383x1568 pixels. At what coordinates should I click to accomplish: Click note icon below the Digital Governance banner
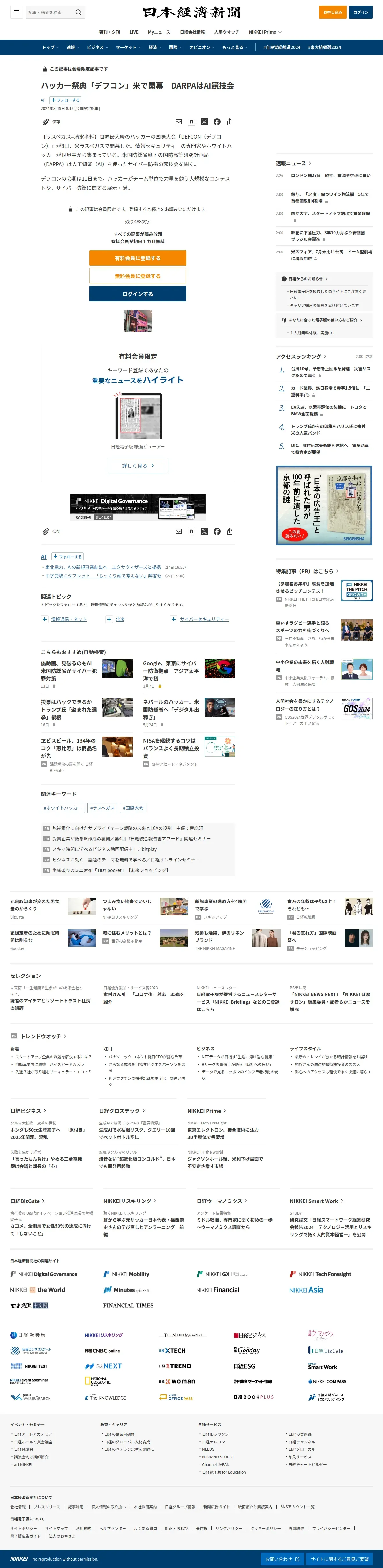coord(191,531)
